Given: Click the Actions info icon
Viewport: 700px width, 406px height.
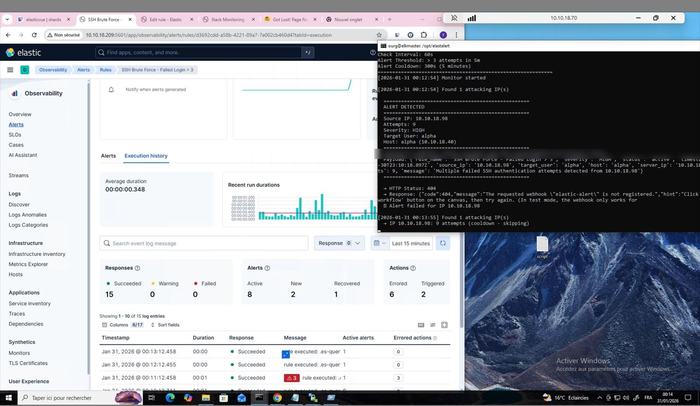Looking at the screenshot, I should click(413, 268).
